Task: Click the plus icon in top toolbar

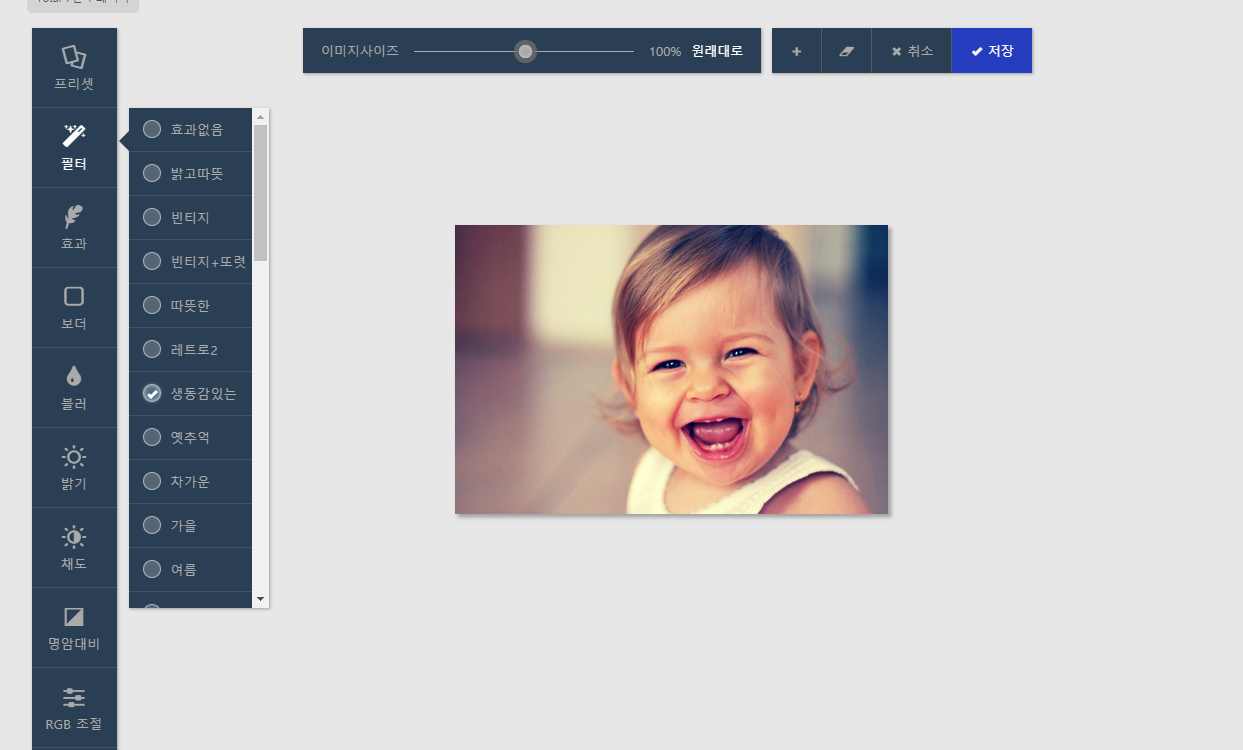Action: tap(796, 51)
